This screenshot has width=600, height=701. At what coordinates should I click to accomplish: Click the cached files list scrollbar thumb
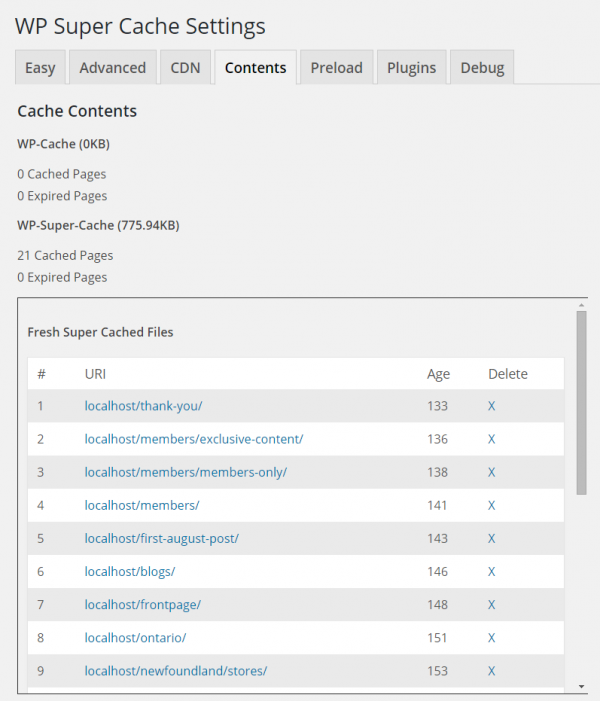tap(581, 403)
